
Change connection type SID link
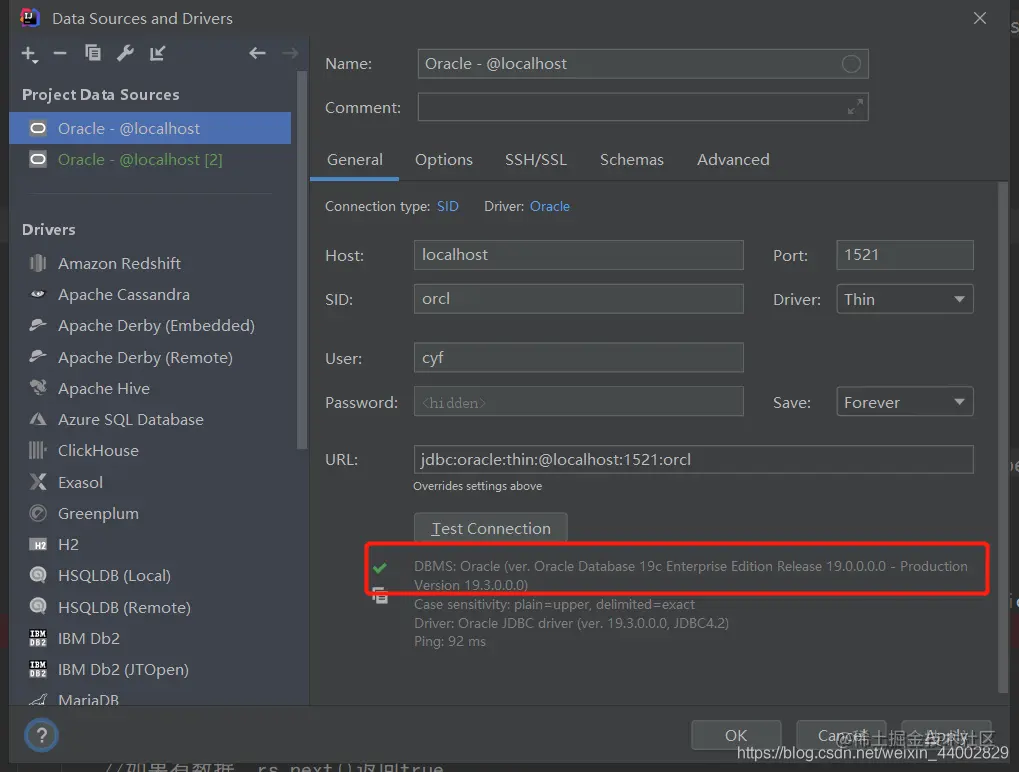point(448,206)
